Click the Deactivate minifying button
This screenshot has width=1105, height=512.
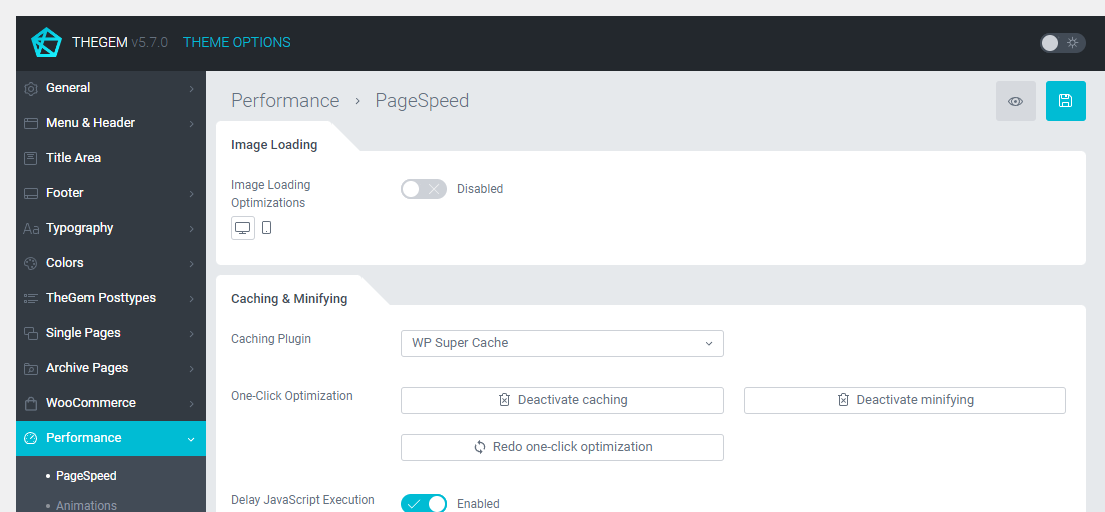point(904,400)
